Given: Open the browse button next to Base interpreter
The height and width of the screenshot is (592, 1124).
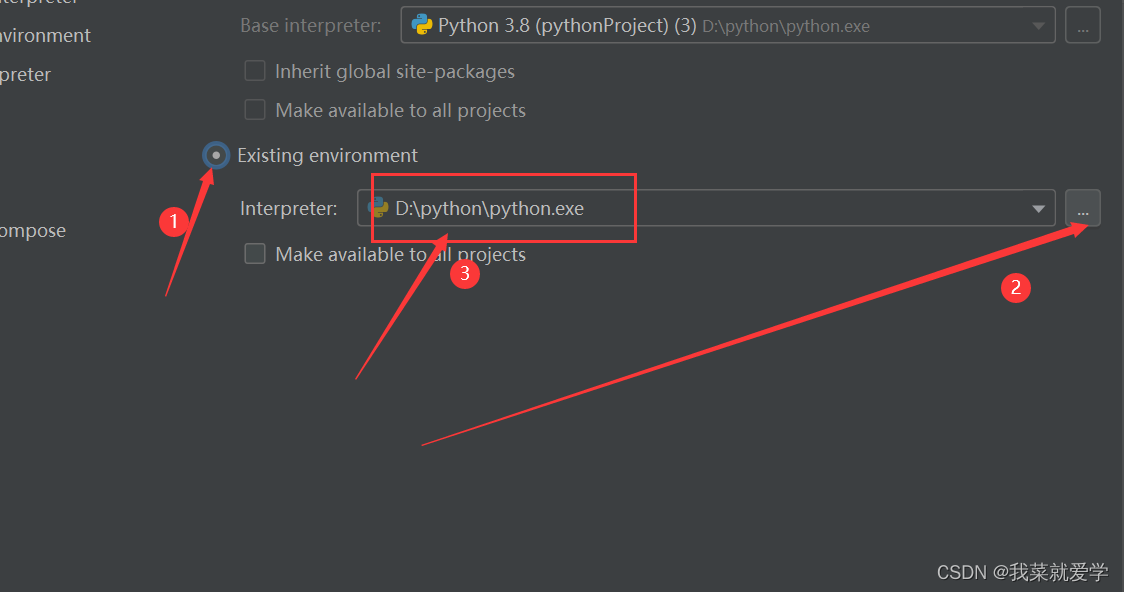Looking at the screenshot, I should tap(1083, 25).
